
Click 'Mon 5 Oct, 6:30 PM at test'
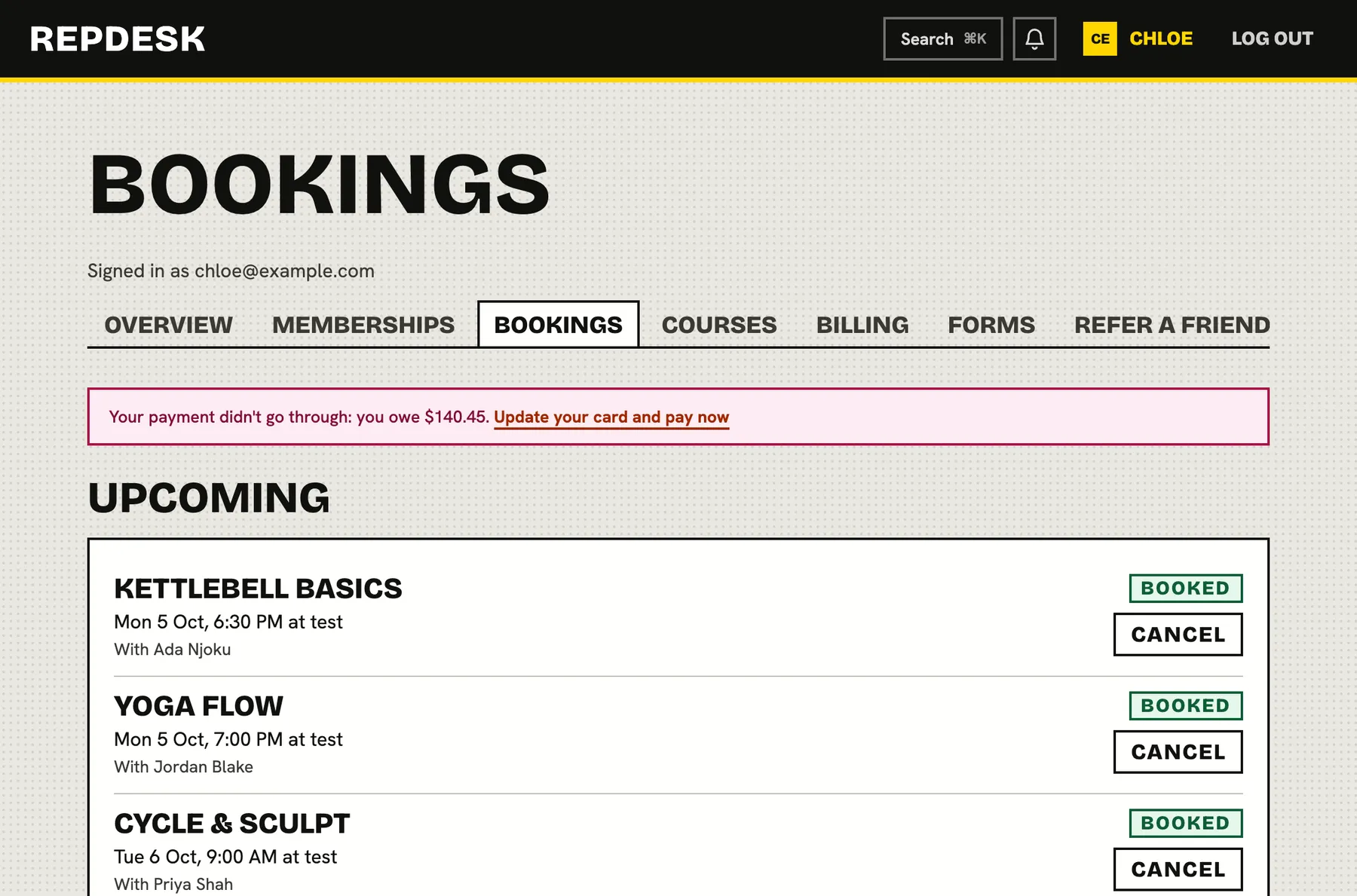pos(228,622)
